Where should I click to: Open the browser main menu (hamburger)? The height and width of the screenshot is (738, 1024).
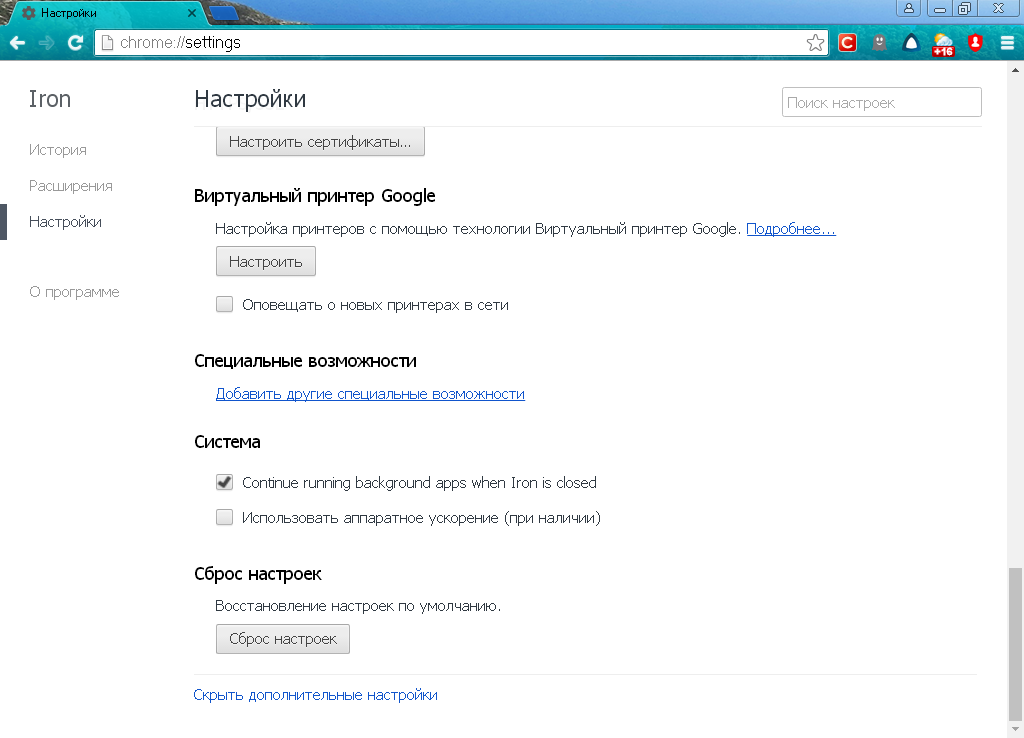[x=1007, y=43]
